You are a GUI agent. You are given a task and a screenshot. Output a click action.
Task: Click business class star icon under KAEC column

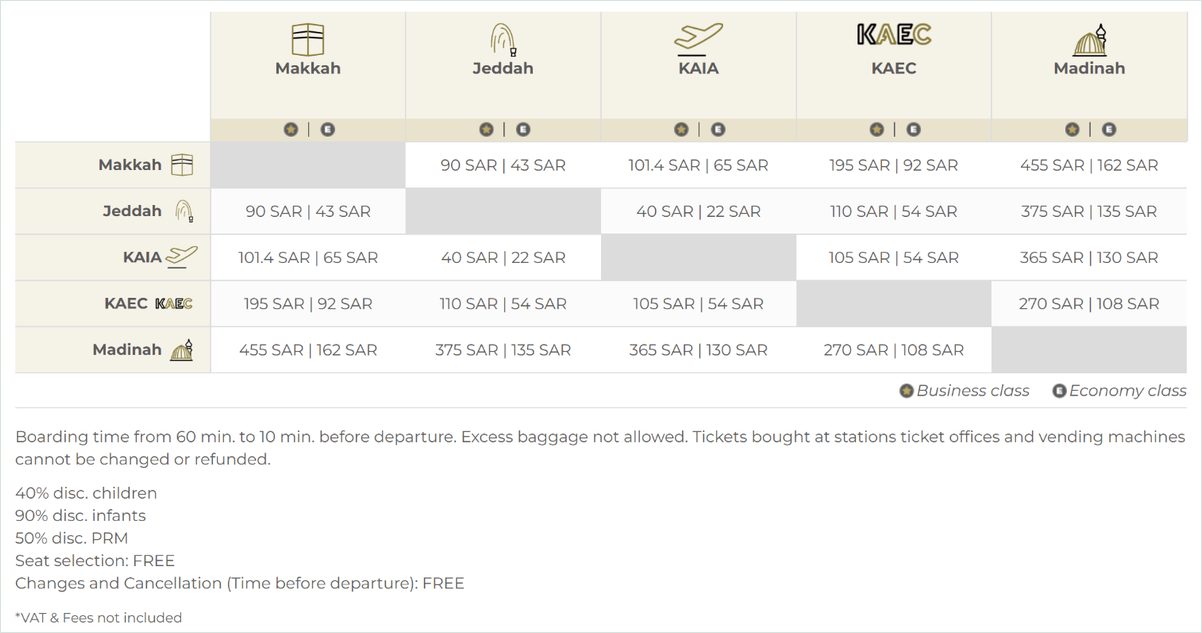(877, 129)
